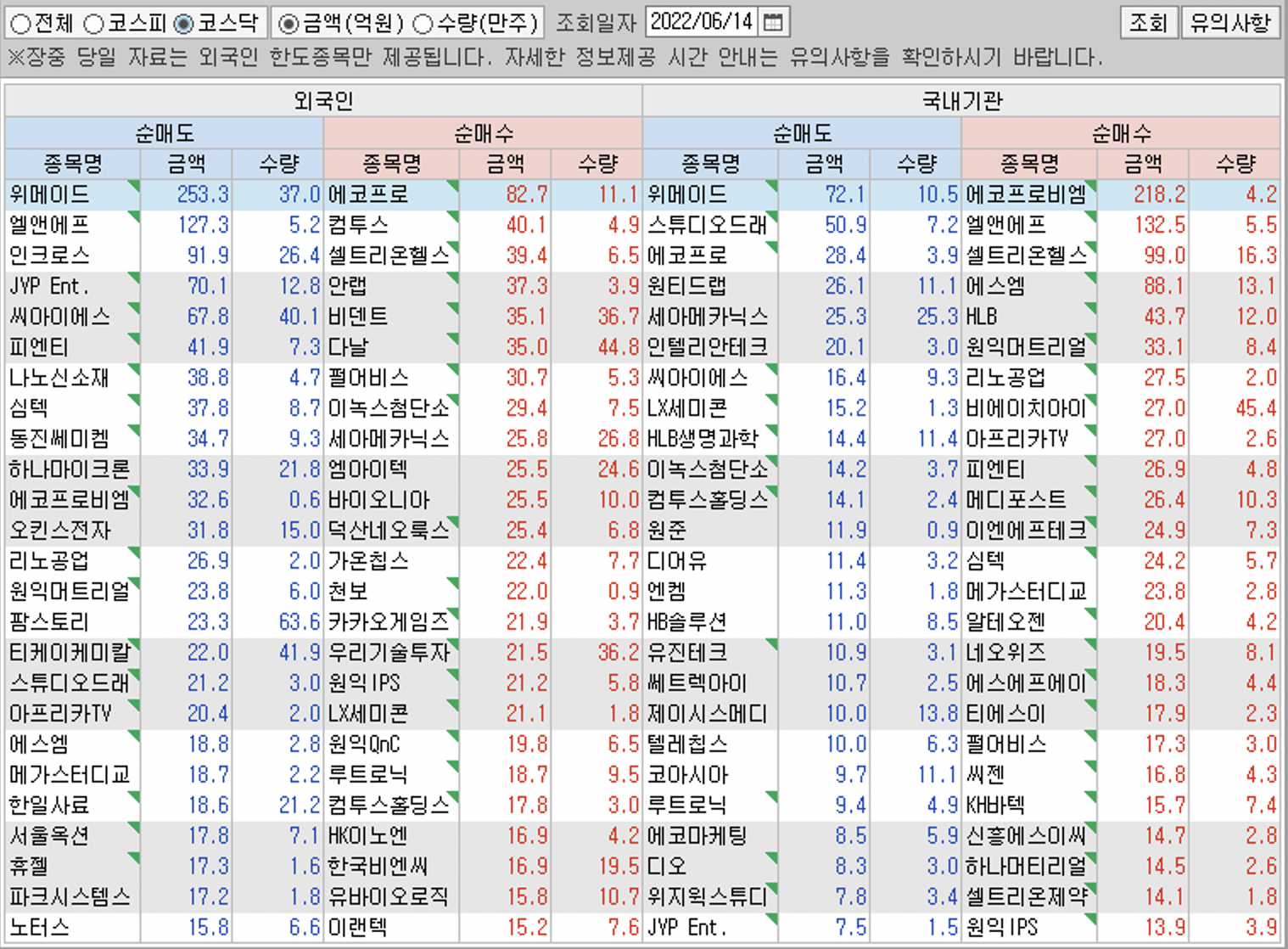Select JYP Ent. in foreign net-sell column
The height and width of the screenshot is (949, 1288).
[x=49, y=286]
